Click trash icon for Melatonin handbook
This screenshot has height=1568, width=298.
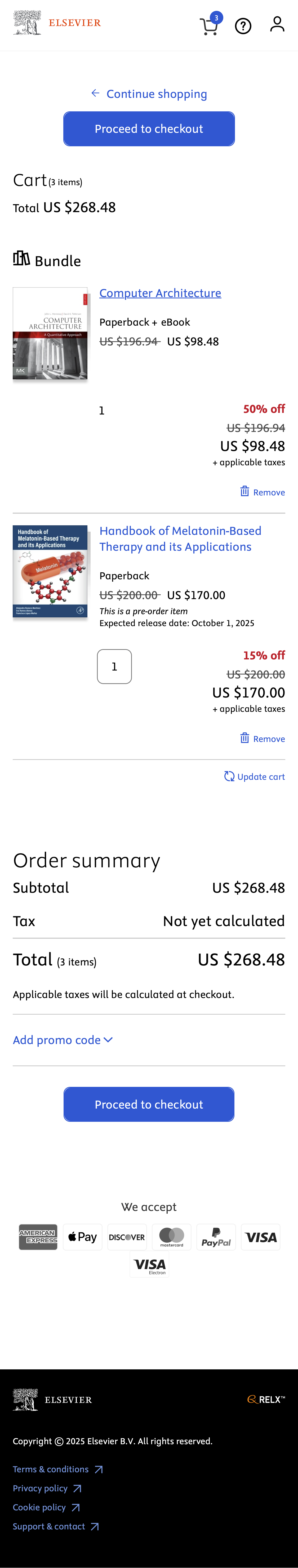click(244, 738)
